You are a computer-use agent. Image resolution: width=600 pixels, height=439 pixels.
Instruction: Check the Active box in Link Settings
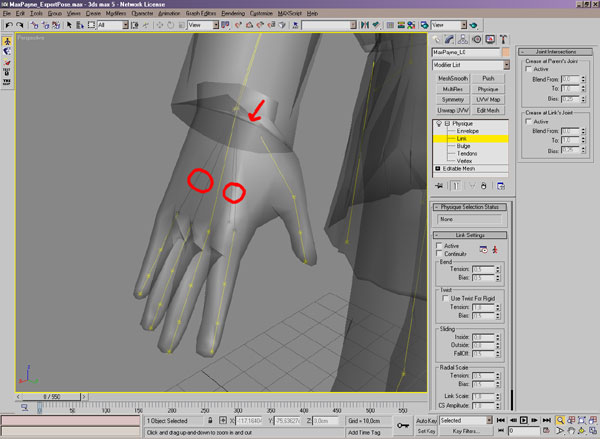point(439,246)
